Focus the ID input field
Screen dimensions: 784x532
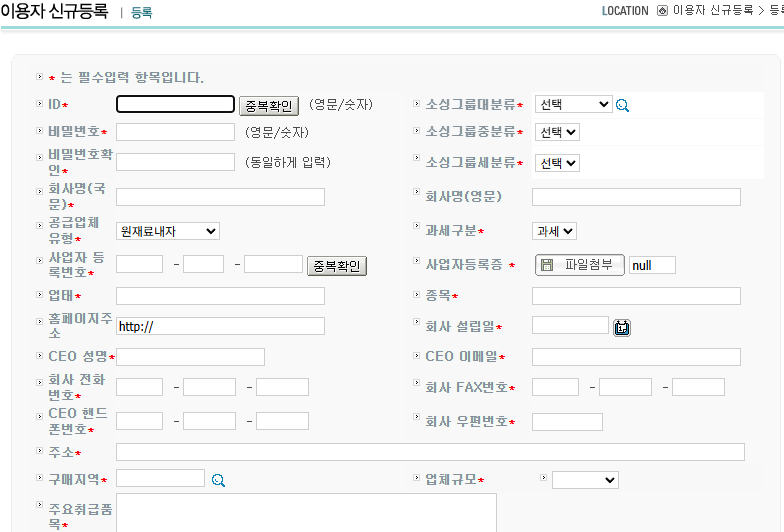175,104
